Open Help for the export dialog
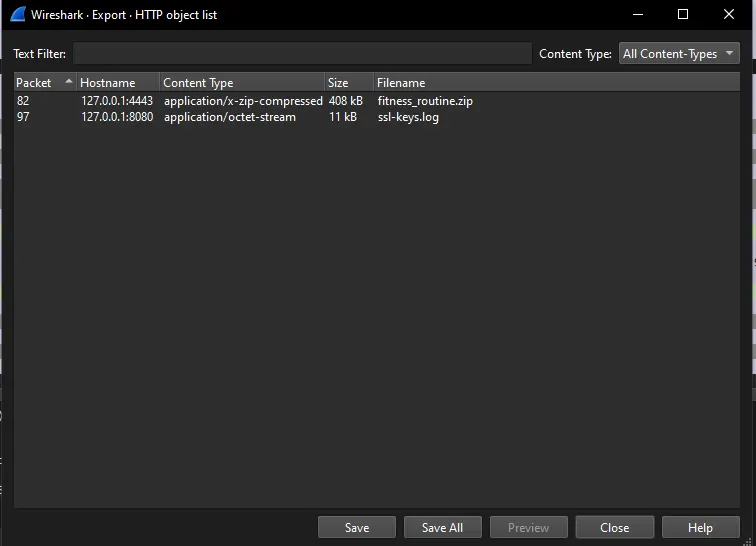756x546 pixels. (x=701, y=527)
